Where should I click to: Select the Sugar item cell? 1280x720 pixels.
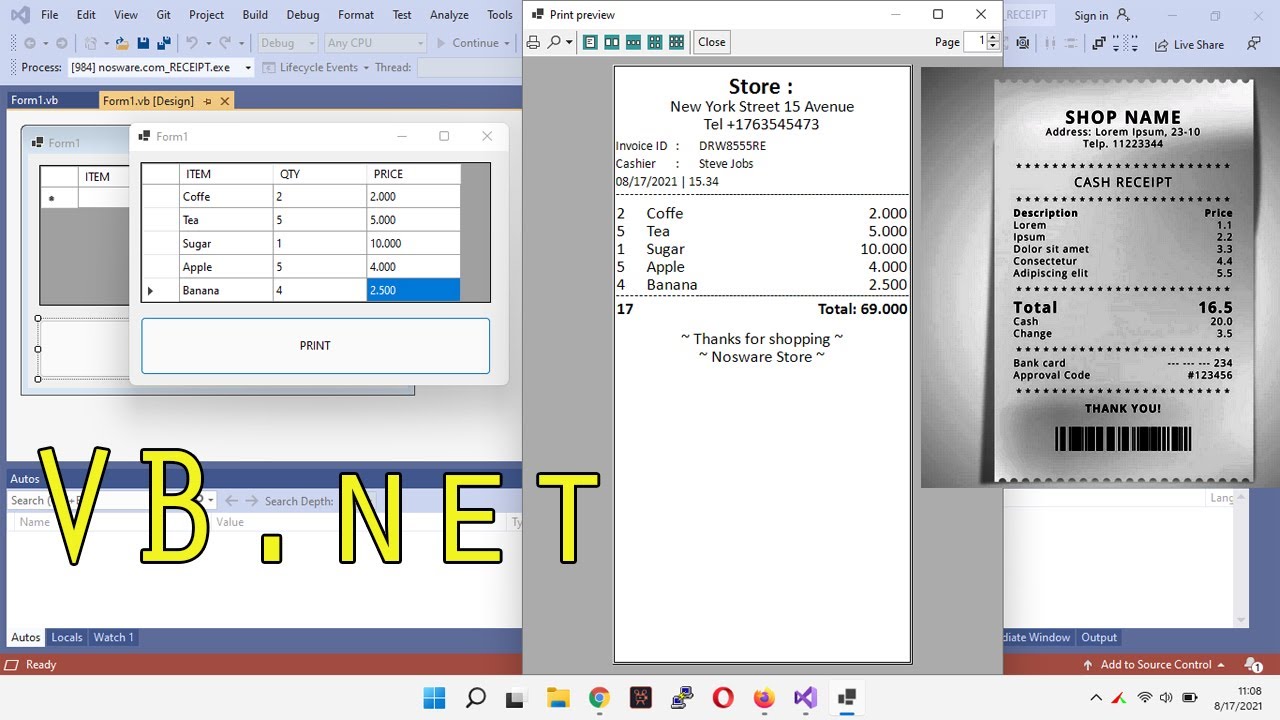click(226, 244)
